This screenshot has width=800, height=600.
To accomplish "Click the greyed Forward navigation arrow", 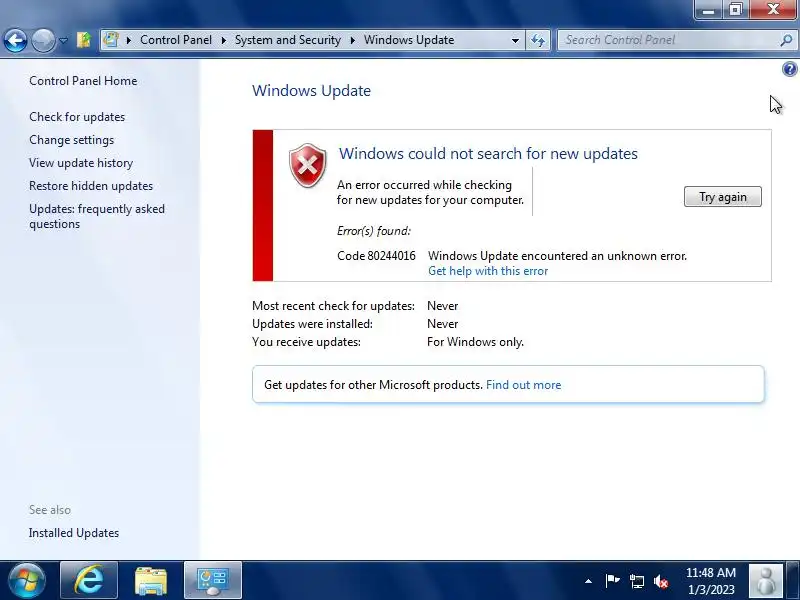I will tap(43, 40).
